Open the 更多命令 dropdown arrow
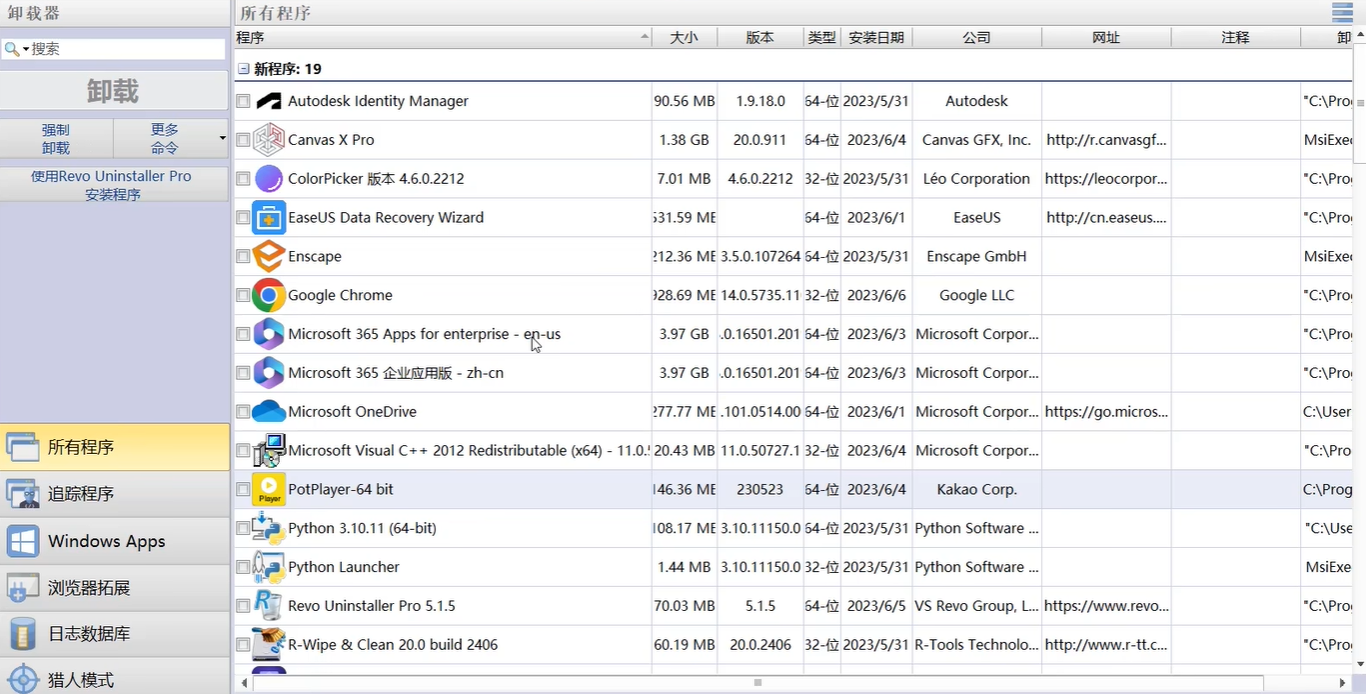Viewport: 1366px width, 694px height. pos(222,138)
